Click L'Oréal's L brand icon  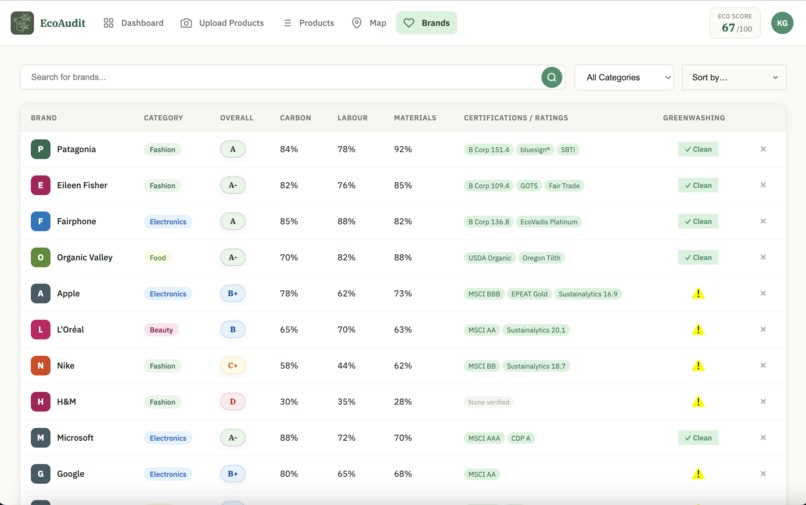pos(41,329)
